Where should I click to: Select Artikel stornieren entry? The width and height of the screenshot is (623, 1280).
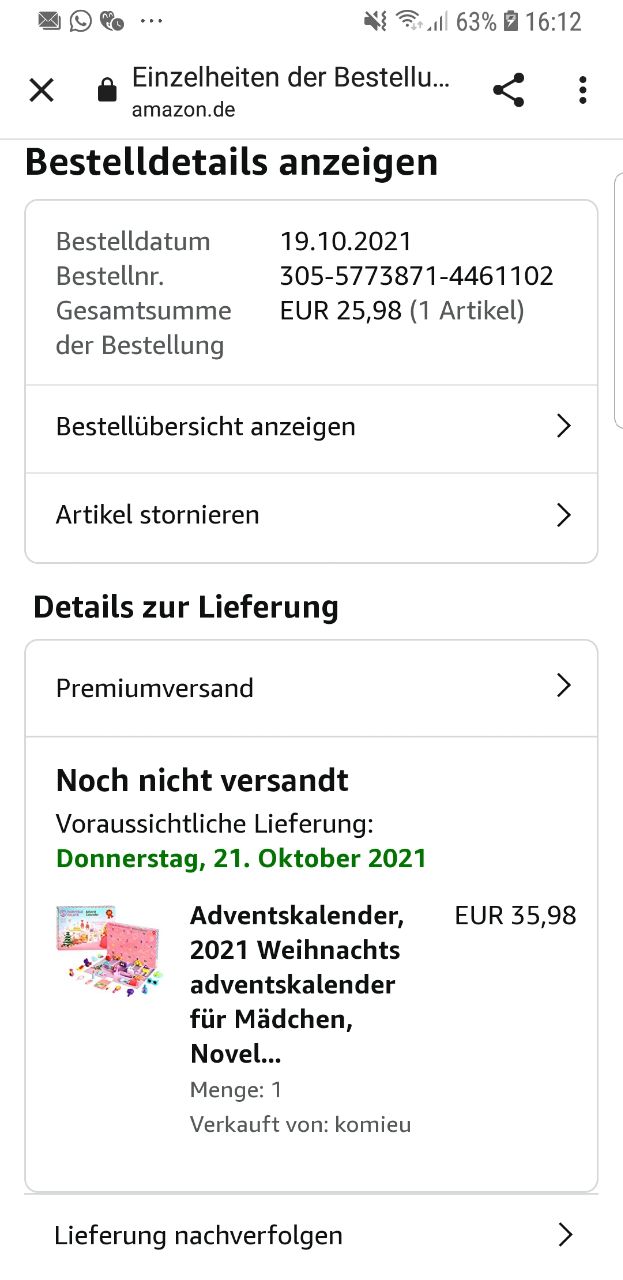311,516
